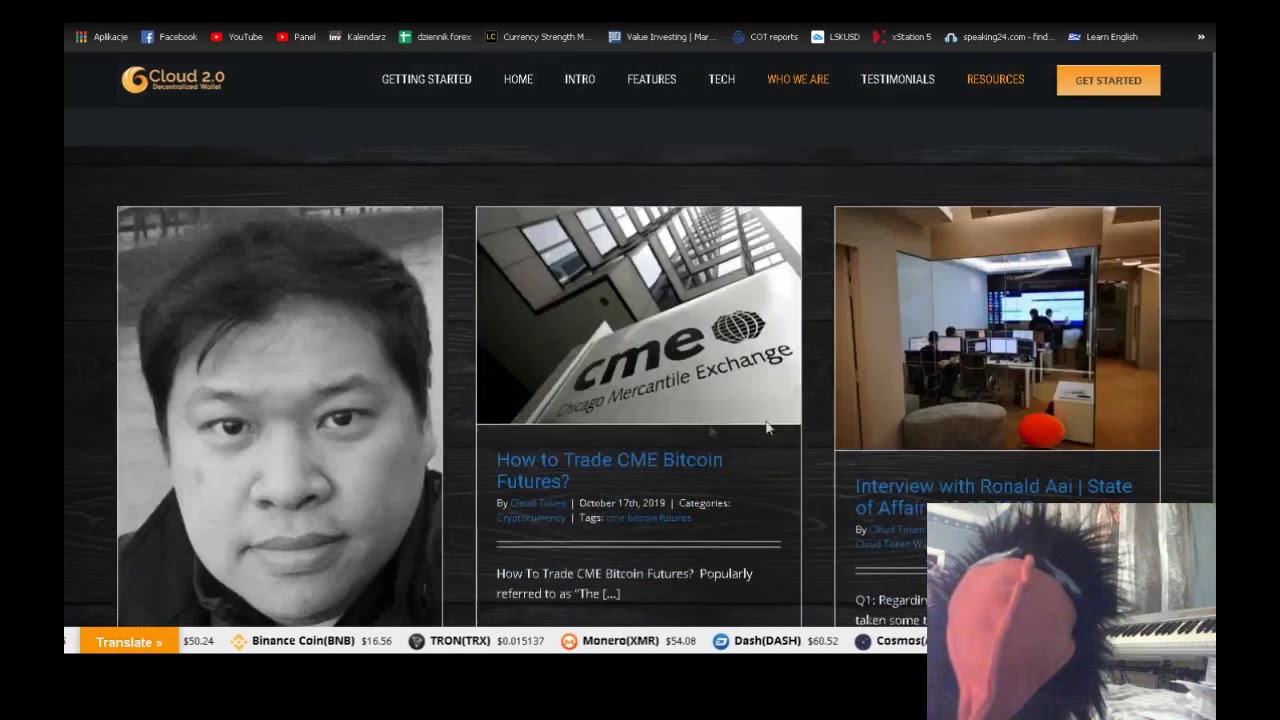Open the portrait photo post thumbnail
This screenshot has width=1280, height=720.
[280, 416]
